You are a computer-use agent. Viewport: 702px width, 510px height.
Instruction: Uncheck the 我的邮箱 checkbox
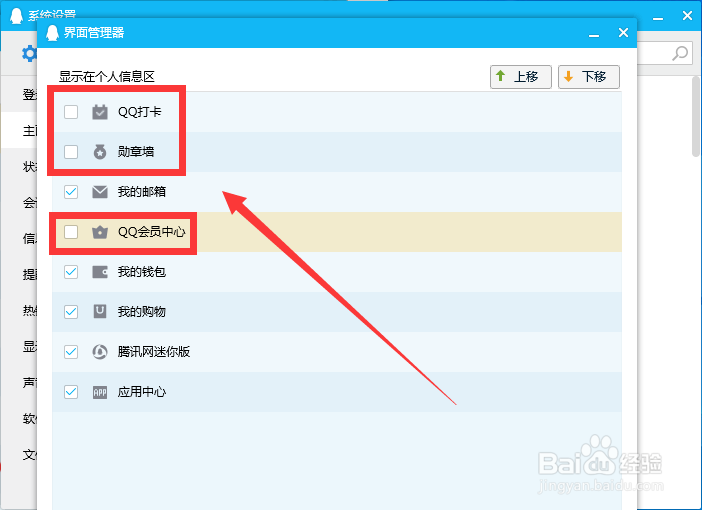[x=71, y=192]
